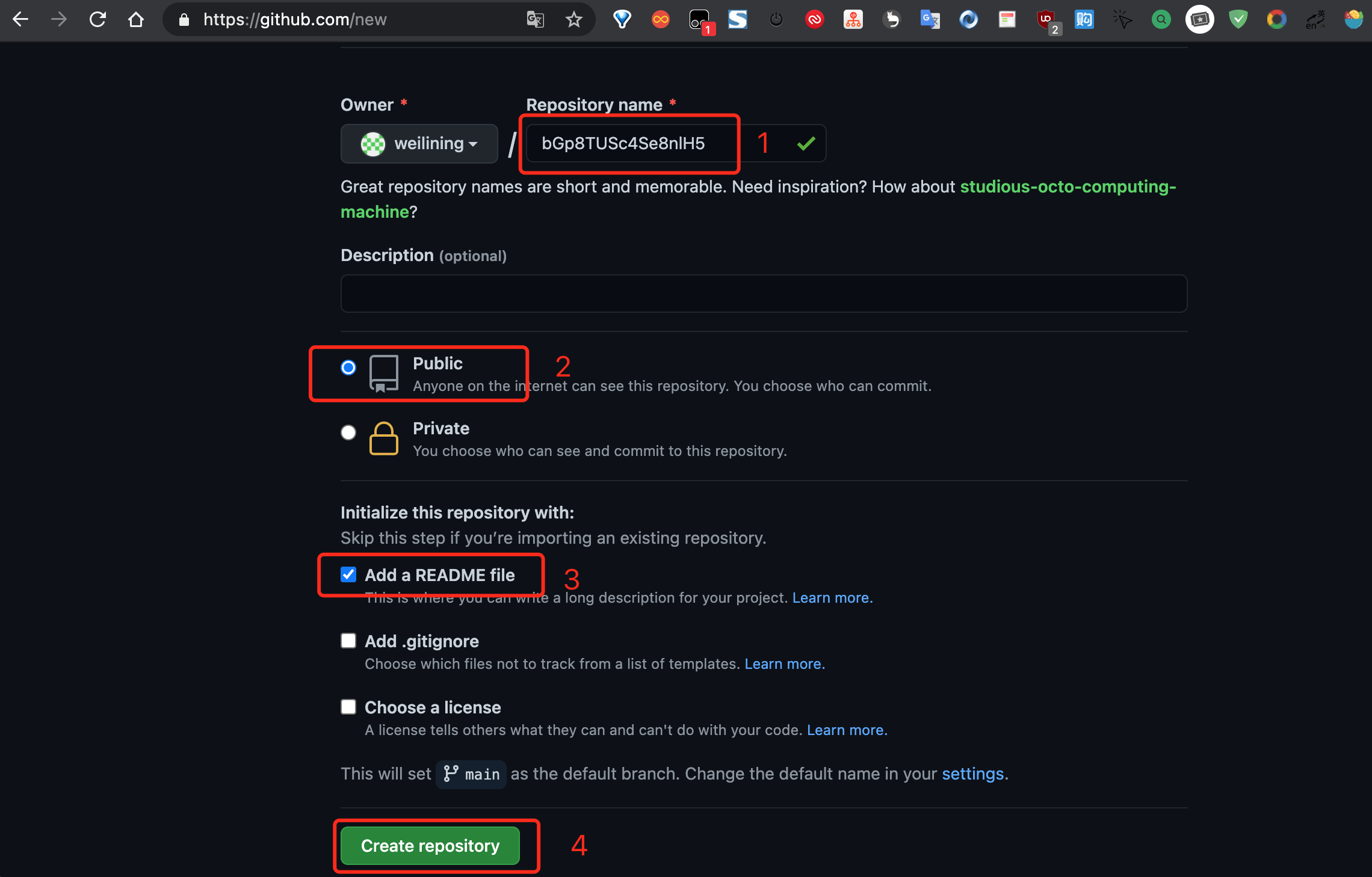This screenshot has height=877, width=1372.
Task: Tick the Choose a license checkbox
Action: (x=348, y=707)
